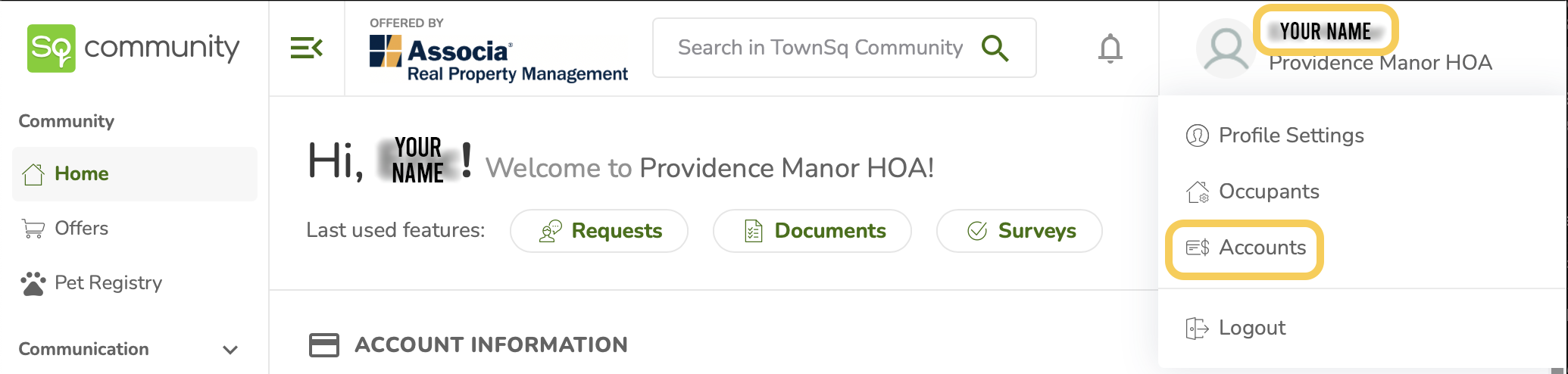1568x374 pixels.
Task: Log out using the Logout option
Action: click(1251, 328)
